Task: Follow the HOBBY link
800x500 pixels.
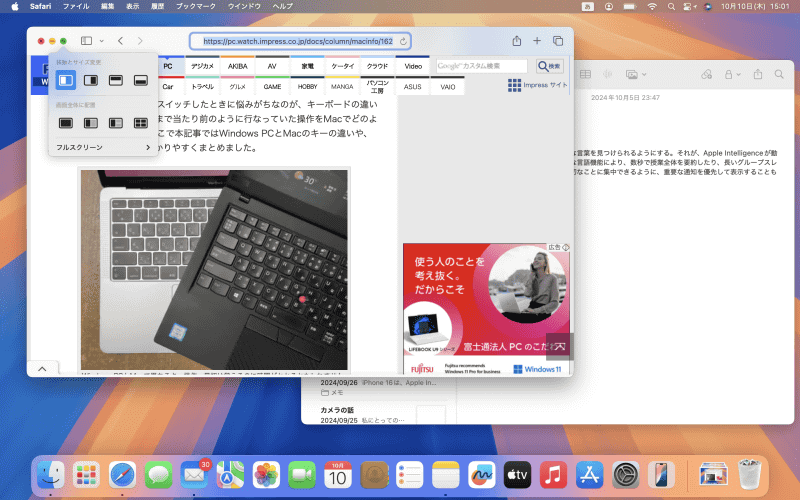Action: coord(307,87)
